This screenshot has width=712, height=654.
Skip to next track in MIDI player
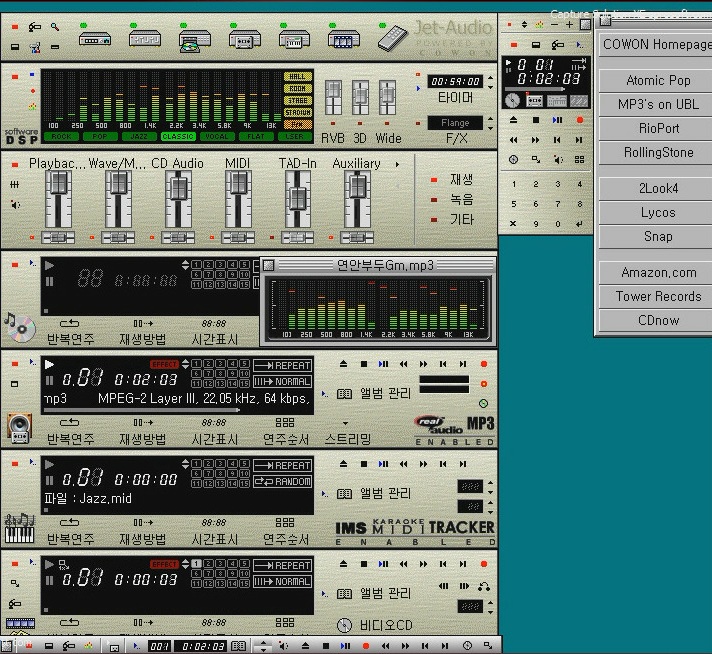click(463, 464)
